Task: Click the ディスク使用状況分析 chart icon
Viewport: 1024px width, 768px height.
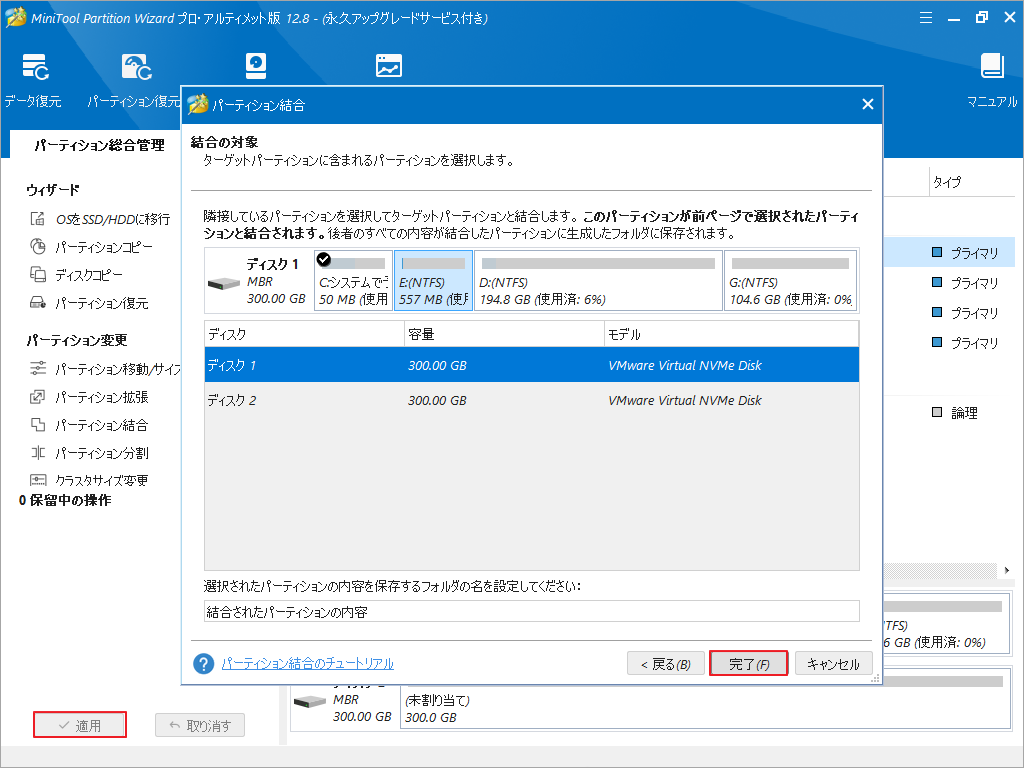Action: click(388, 65)
